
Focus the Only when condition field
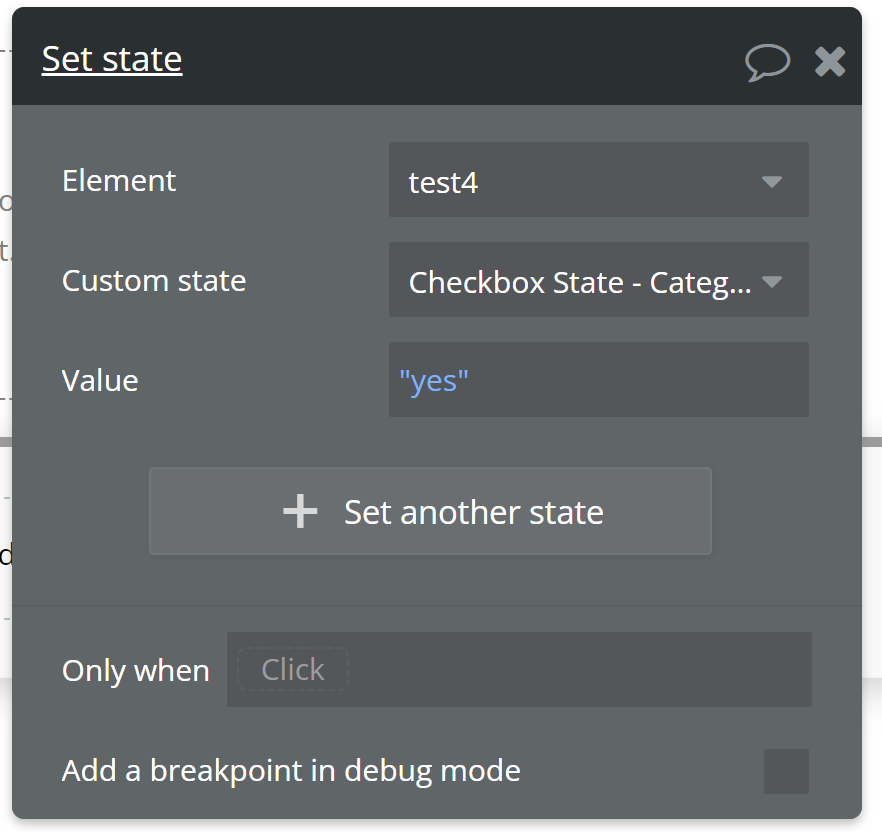coord(580,669)
